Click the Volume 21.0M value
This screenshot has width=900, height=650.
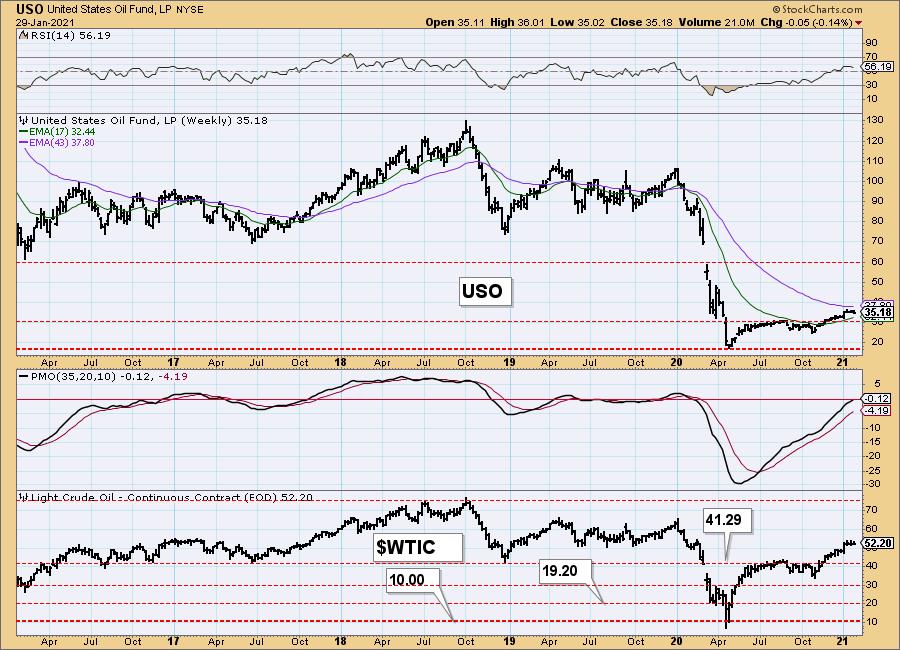pyautogui.click(x=716, y=22)
